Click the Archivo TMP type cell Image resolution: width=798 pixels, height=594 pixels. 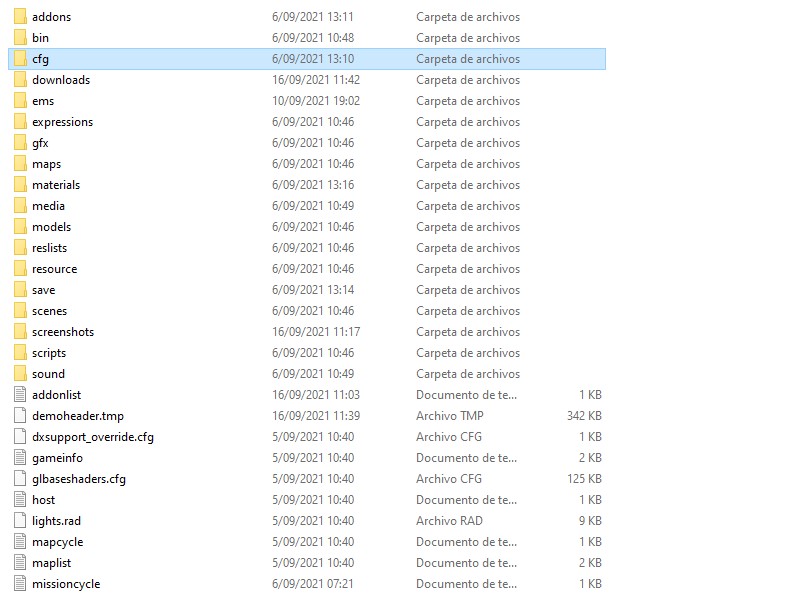pyautogui.click(x=450, y=416)
